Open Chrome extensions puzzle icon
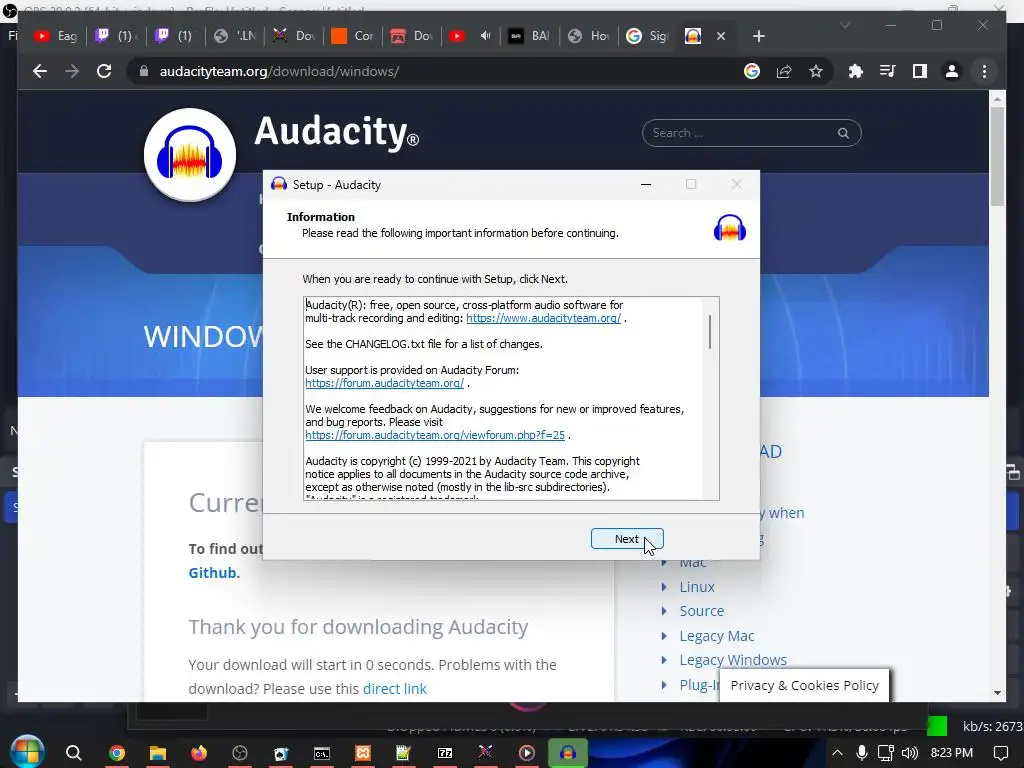The height and width of the screenshot is (768, 1024). 856,71
